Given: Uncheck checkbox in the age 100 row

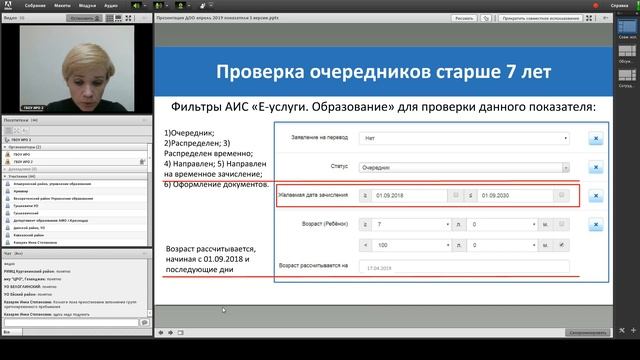Looking at the screenshot, I should (562, 245).
